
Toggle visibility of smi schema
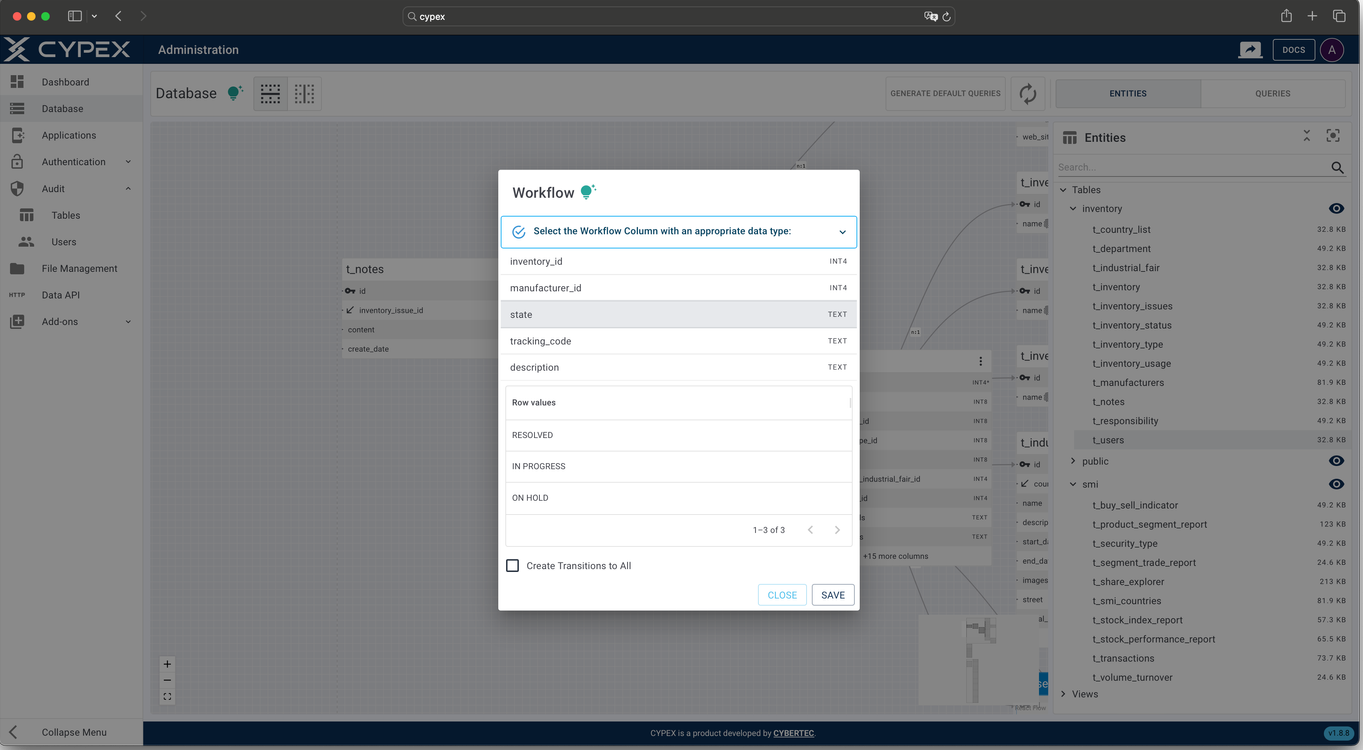(x=1335, y=485)
